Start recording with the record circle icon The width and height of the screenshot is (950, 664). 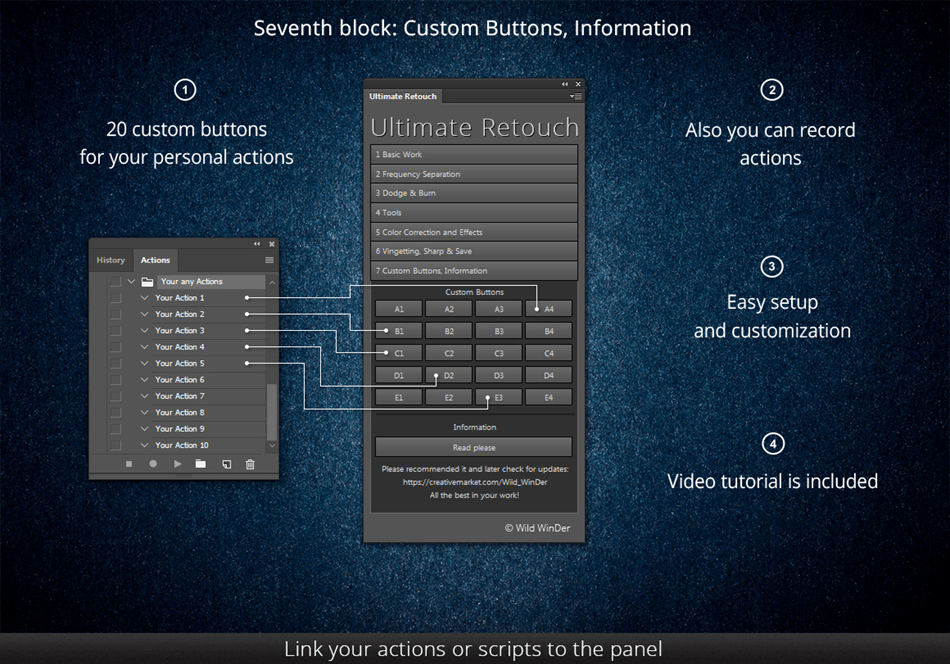[x=153, y=463]
